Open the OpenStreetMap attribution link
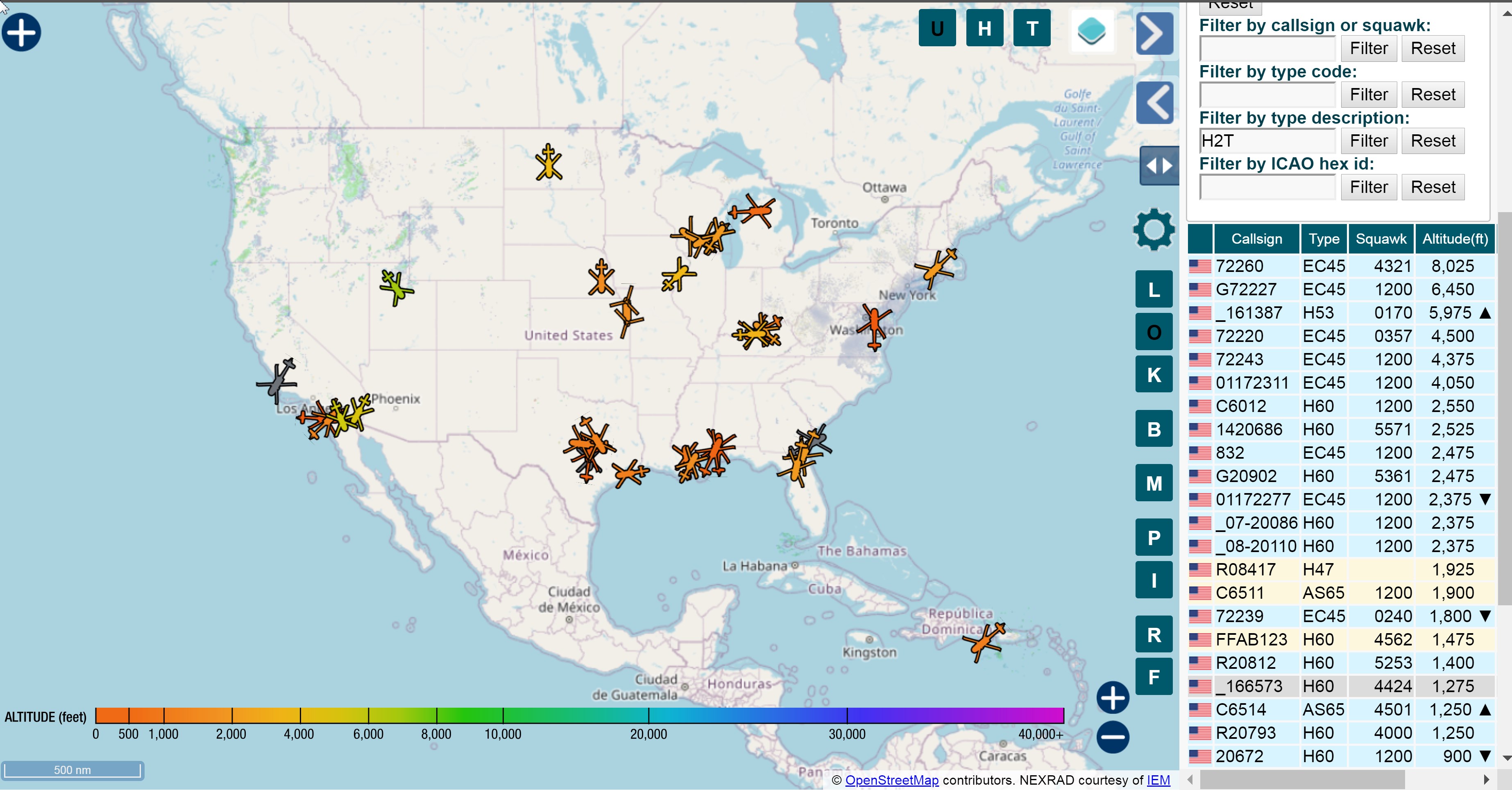 pos(891,780)
